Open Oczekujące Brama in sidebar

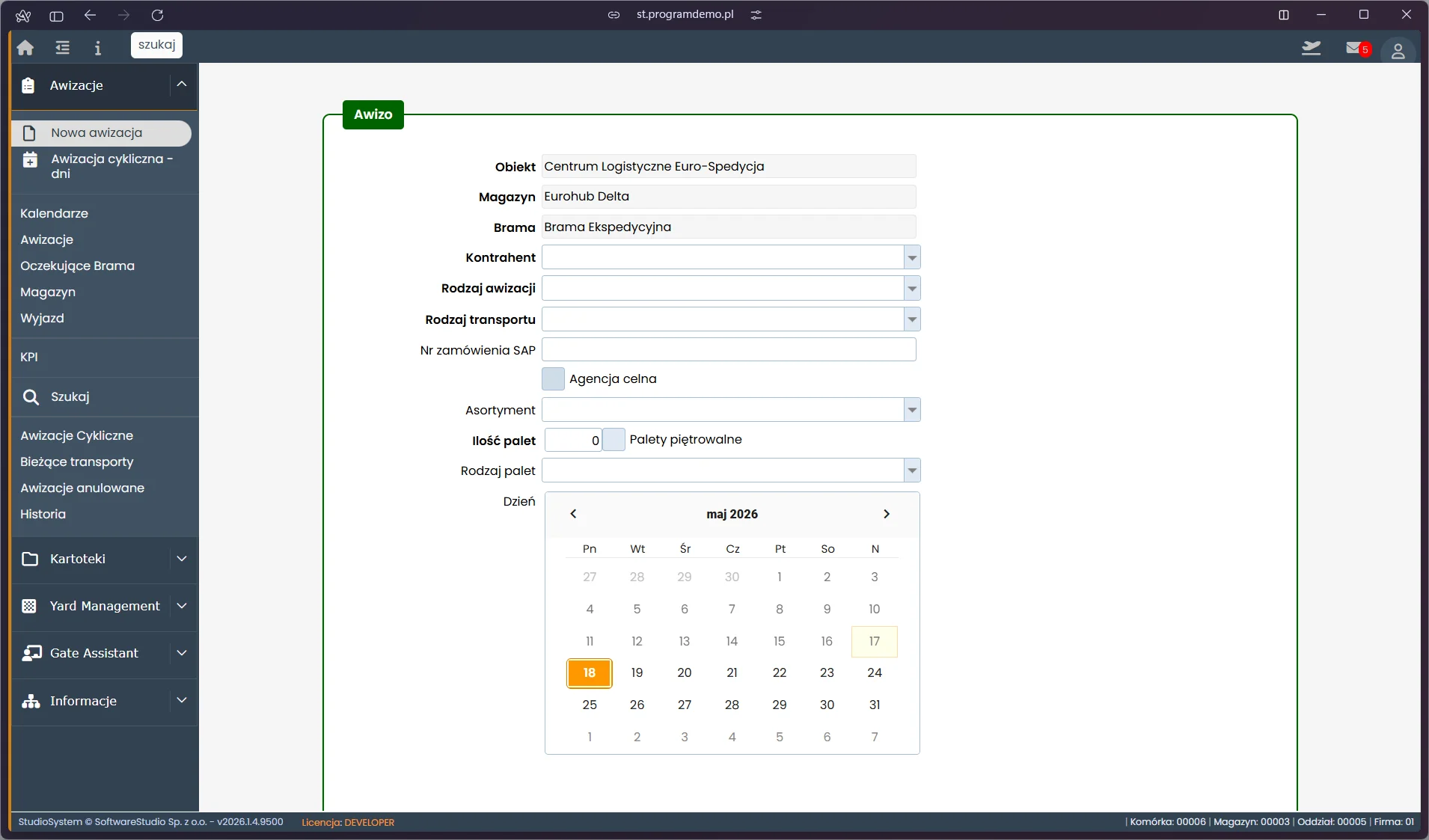point(77,266)
